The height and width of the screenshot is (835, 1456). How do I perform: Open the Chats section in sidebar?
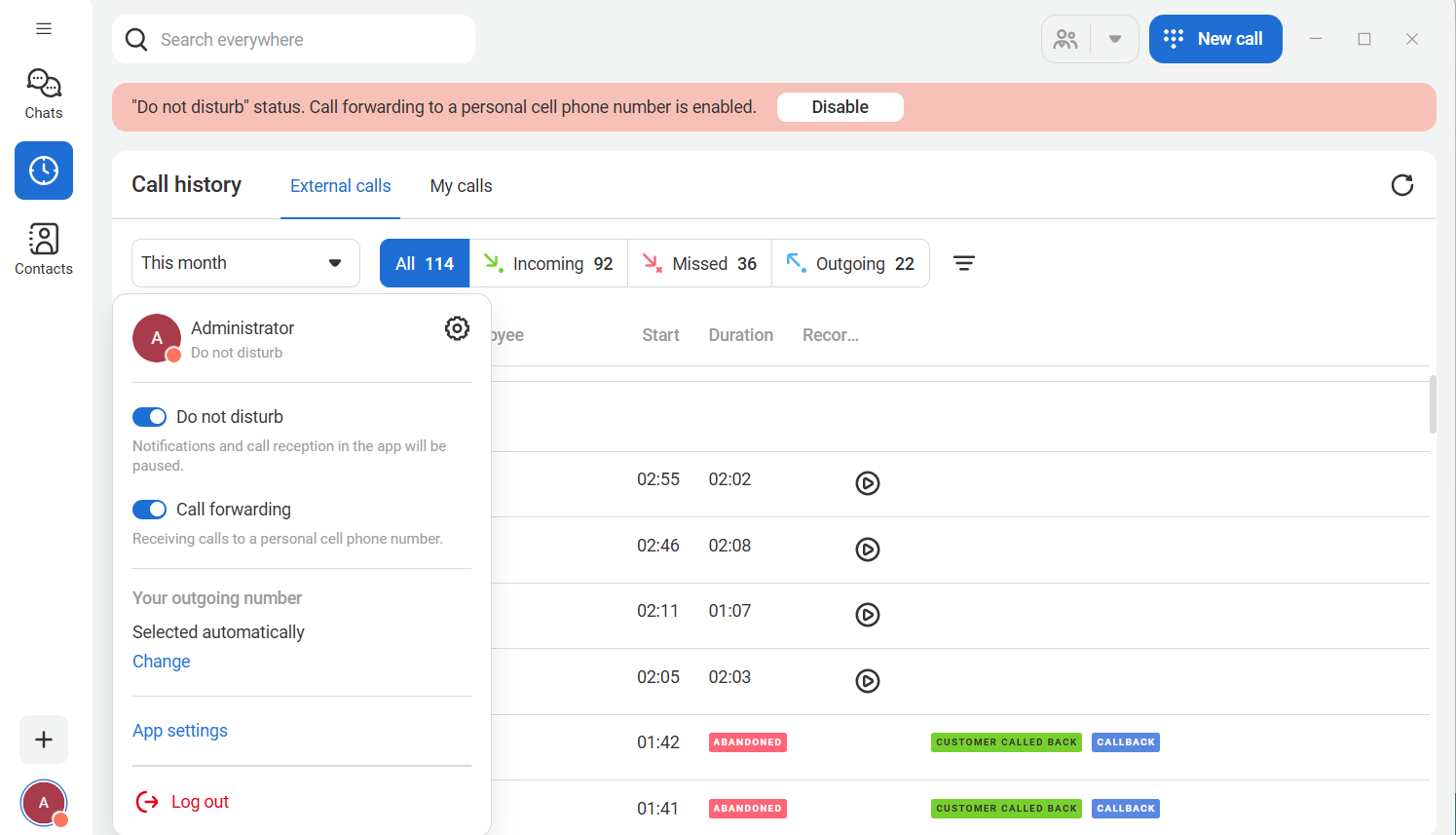(x=44, y=95)
